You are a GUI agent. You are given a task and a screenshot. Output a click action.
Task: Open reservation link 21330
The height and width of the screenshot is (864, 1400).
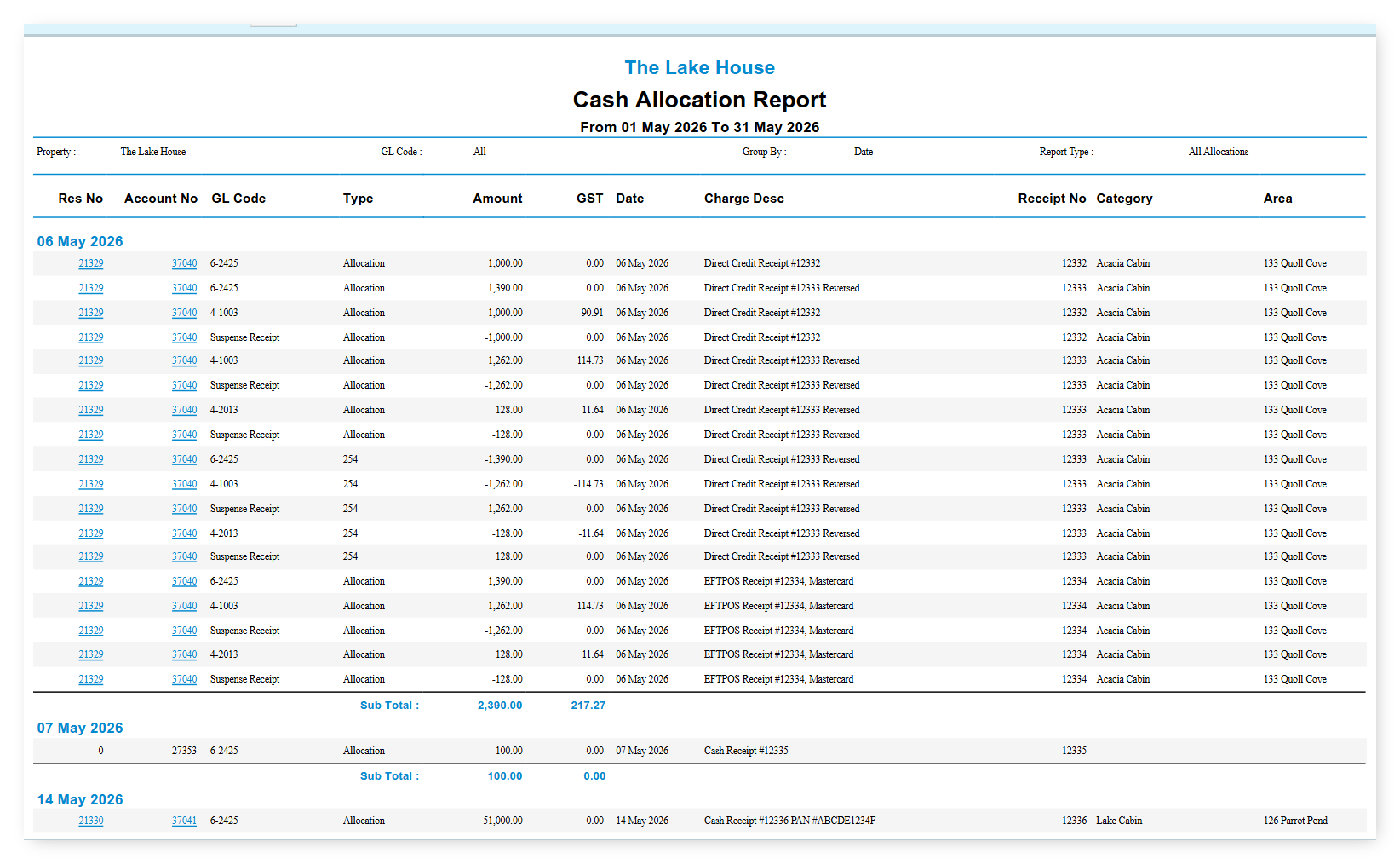(x=91, y=821)
